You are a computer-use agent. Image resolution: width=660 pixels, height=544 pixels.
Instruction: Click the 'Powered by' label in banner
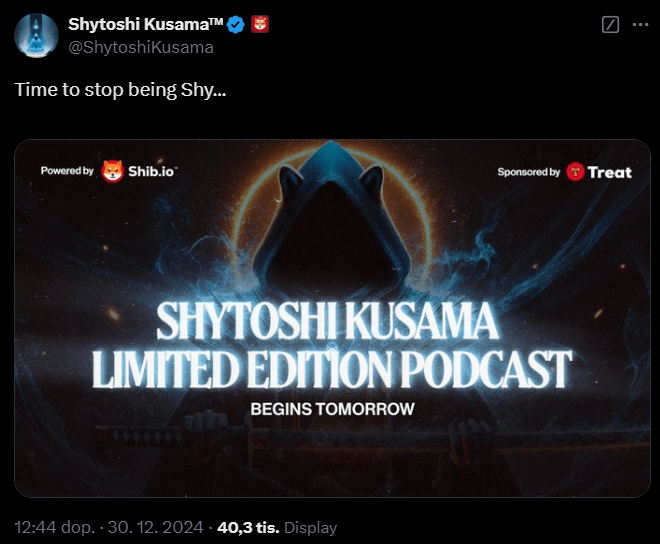(x=67, y=171)
